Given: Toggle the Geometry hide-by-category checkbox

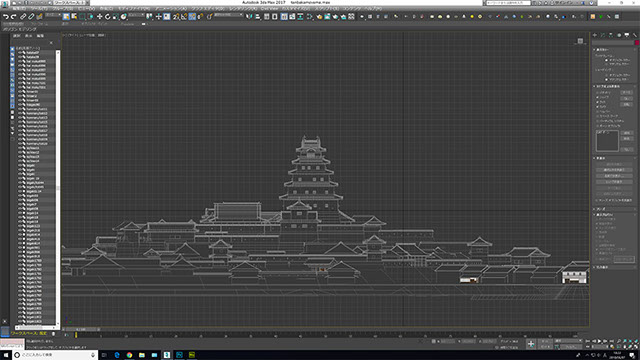Looking at the screenshot, I should point(598,93).
